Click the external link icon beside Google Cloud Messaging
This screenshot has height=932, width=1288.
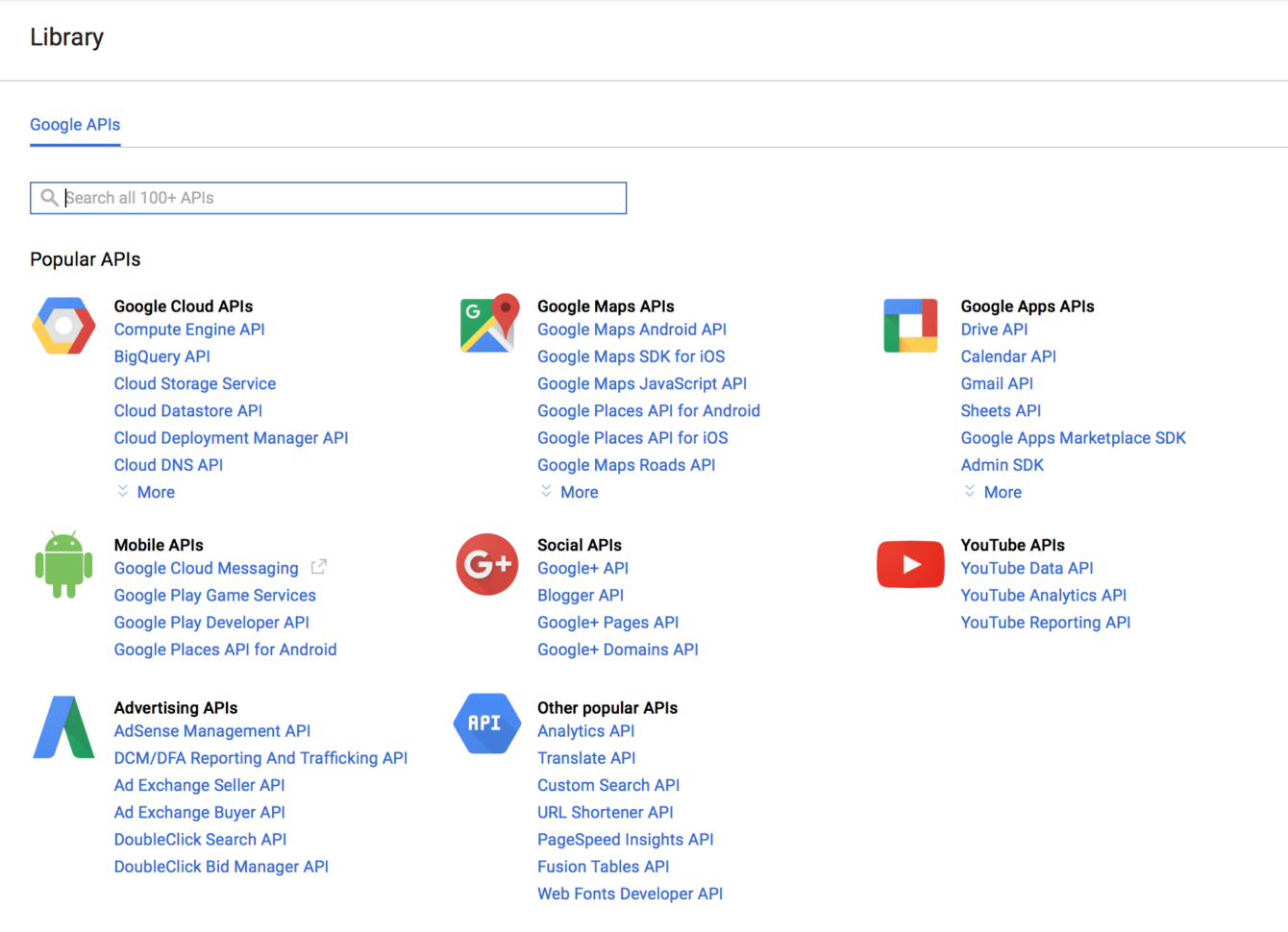click(318, 567)
